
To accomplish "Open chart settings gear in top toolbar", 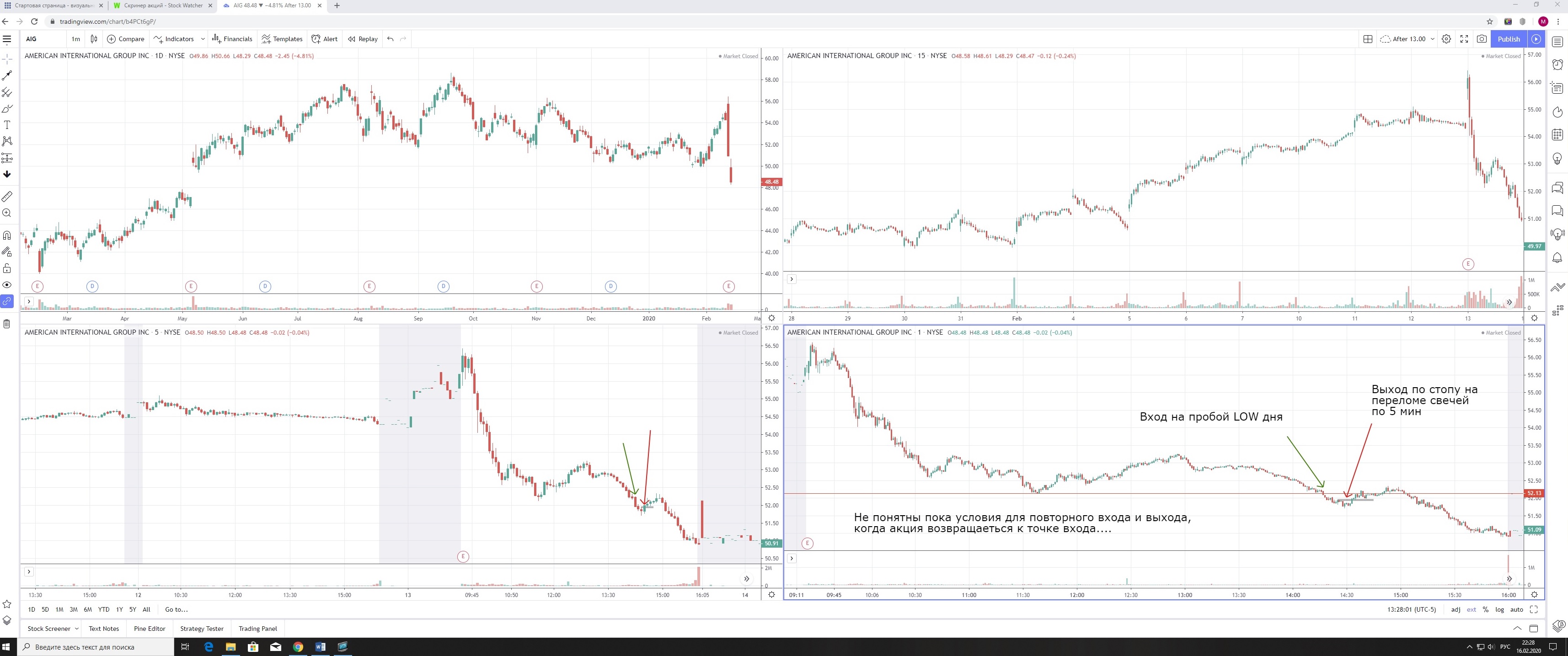I will tap(1446, 39).
